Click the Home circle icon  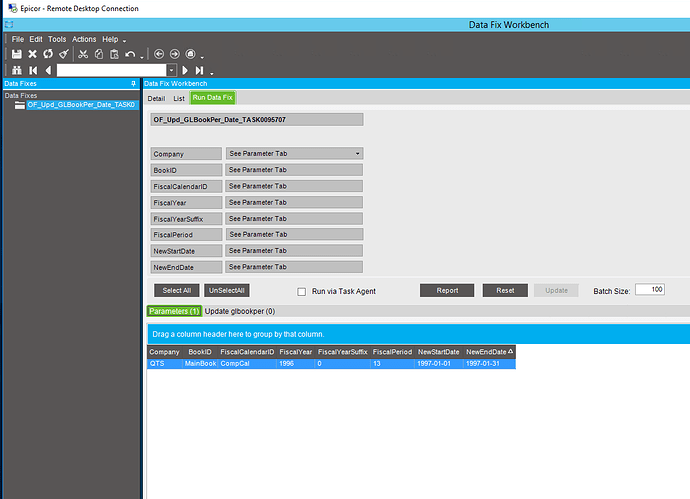click(191, 54)
